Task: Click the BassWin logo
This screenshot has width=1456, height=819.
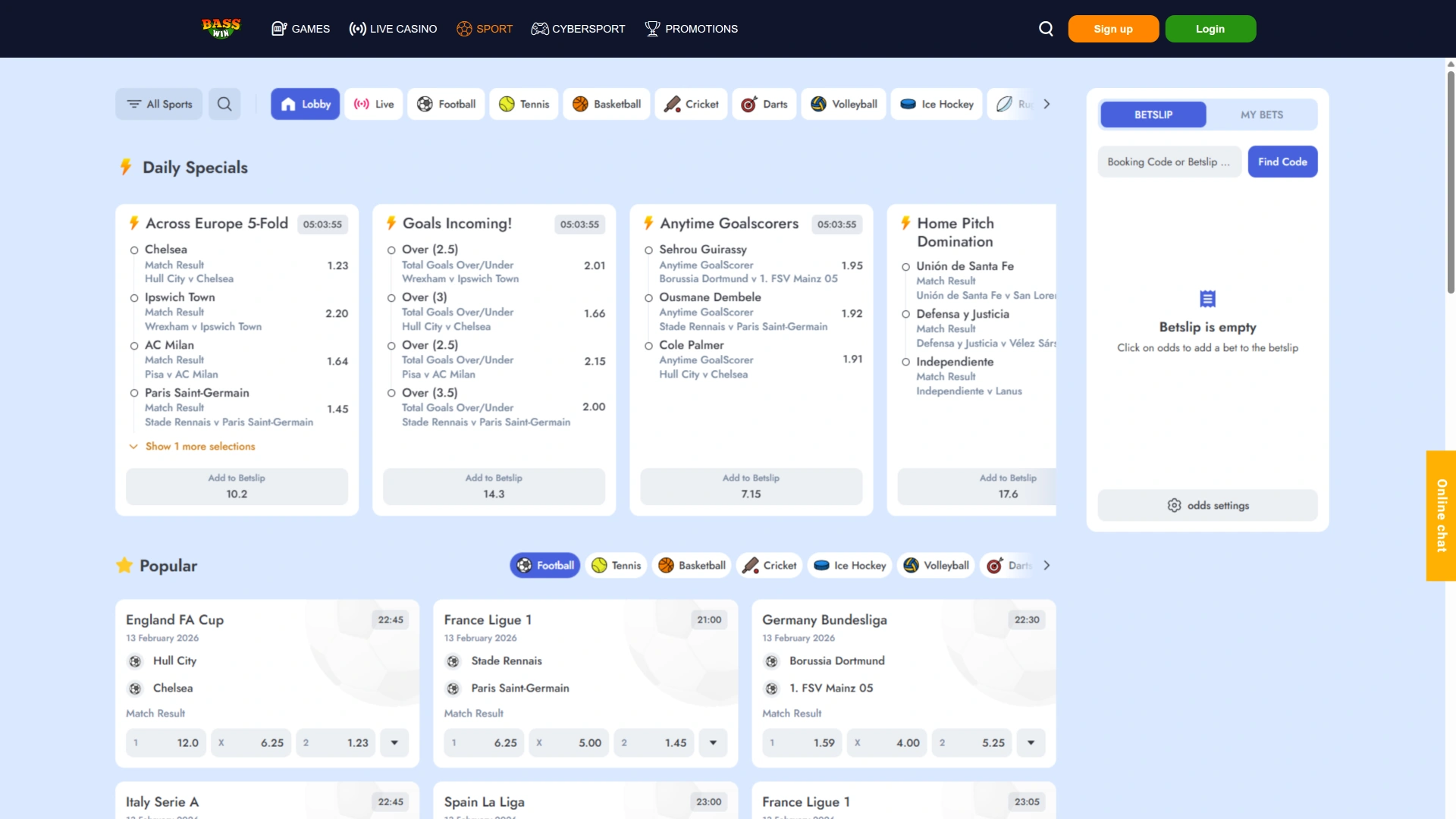Action: 221,28
